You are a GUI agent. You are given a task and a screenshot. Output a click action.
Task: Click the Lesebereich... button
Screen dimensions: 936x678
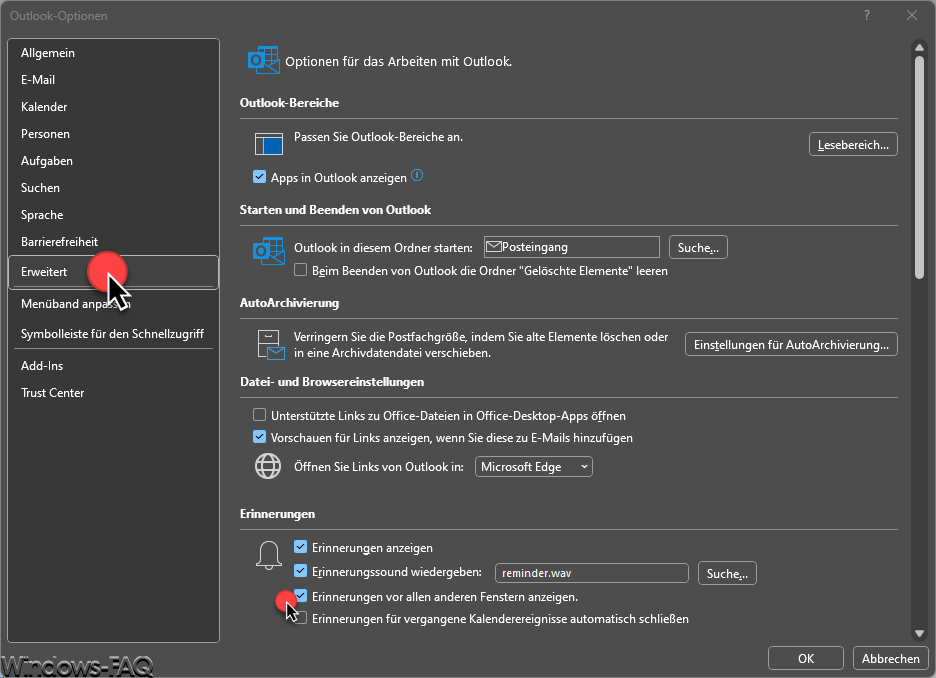(x=853, y=144)
